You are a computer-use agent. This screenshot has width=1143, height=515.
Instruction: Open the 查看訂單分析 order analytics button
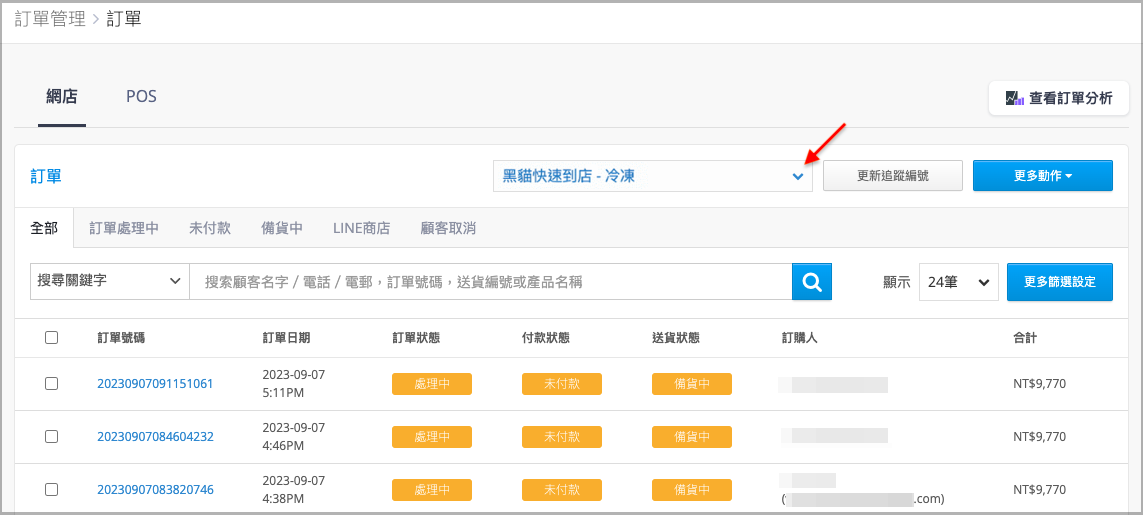pyautogui.click(x=1058, y=98)
